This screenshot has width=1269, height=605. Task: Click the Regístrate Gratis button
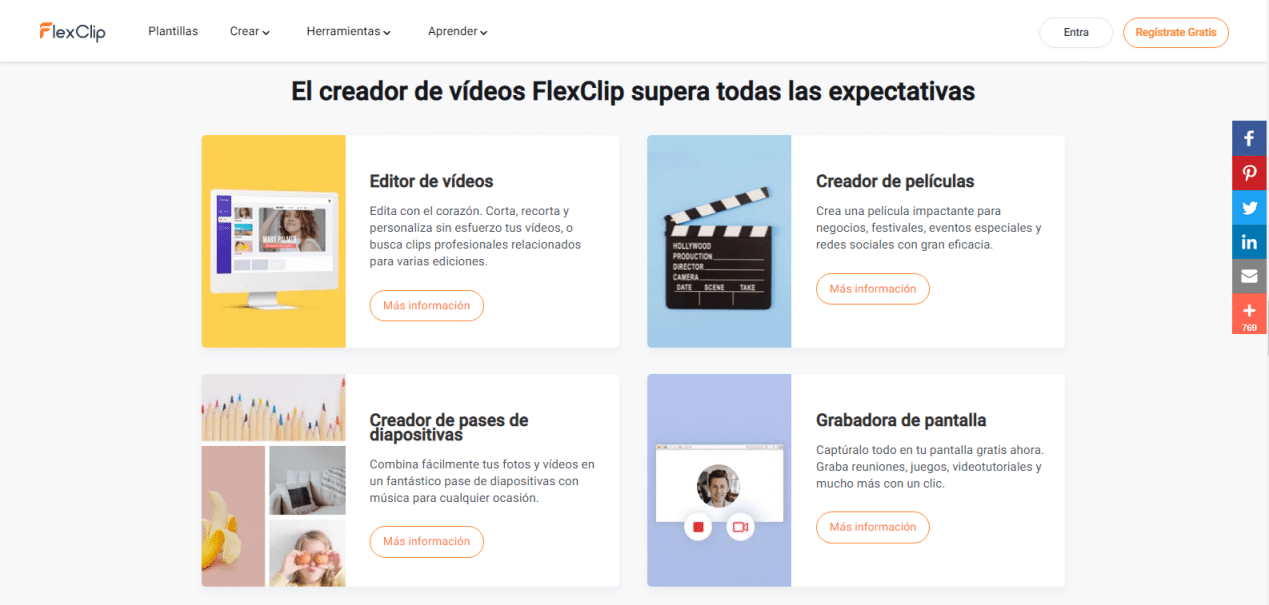1176,32
